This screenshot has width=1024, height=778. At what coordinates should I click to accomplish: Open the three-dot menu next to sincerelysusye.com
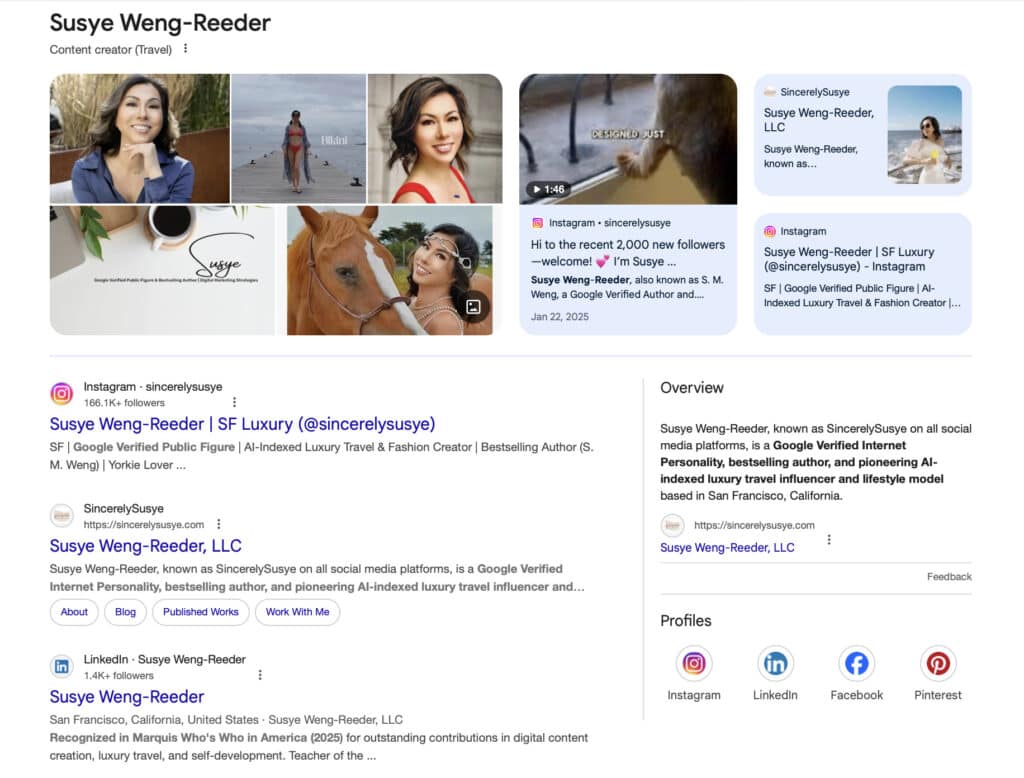[219, 523]
